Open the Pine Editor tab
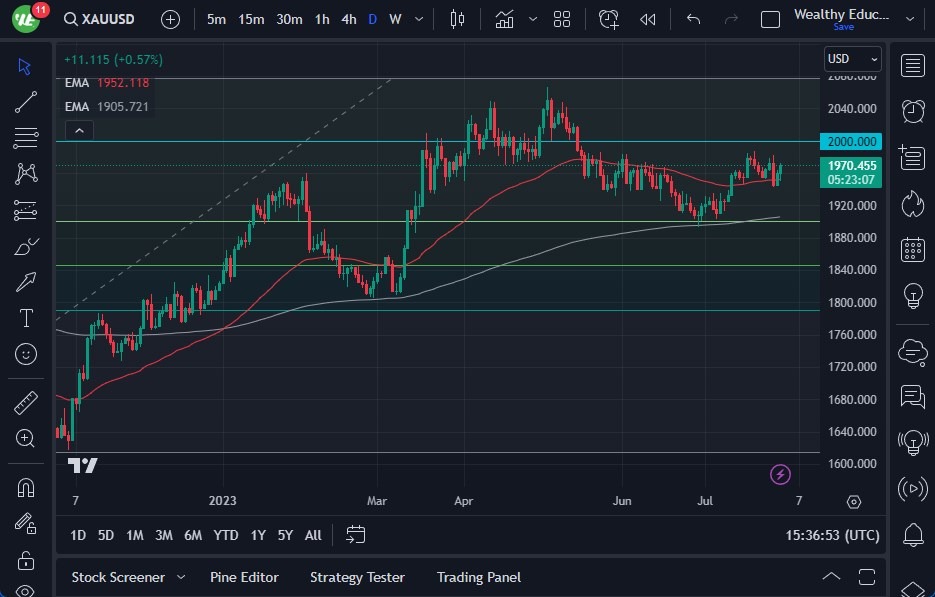Image resolution: width=935 pixels, height=597 pixels. [x=244, y=577]
